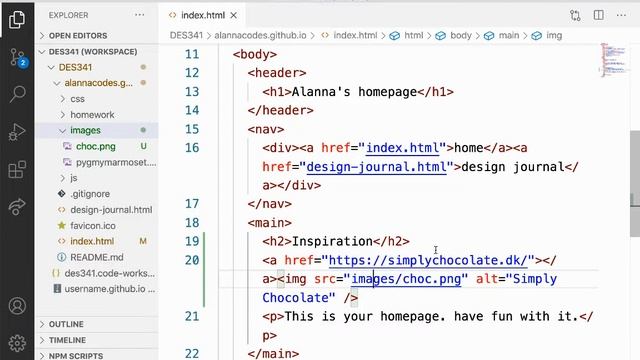The image size is (640, 360).
Task: Click the code minimap preview
Action: (x=613, y=60)
